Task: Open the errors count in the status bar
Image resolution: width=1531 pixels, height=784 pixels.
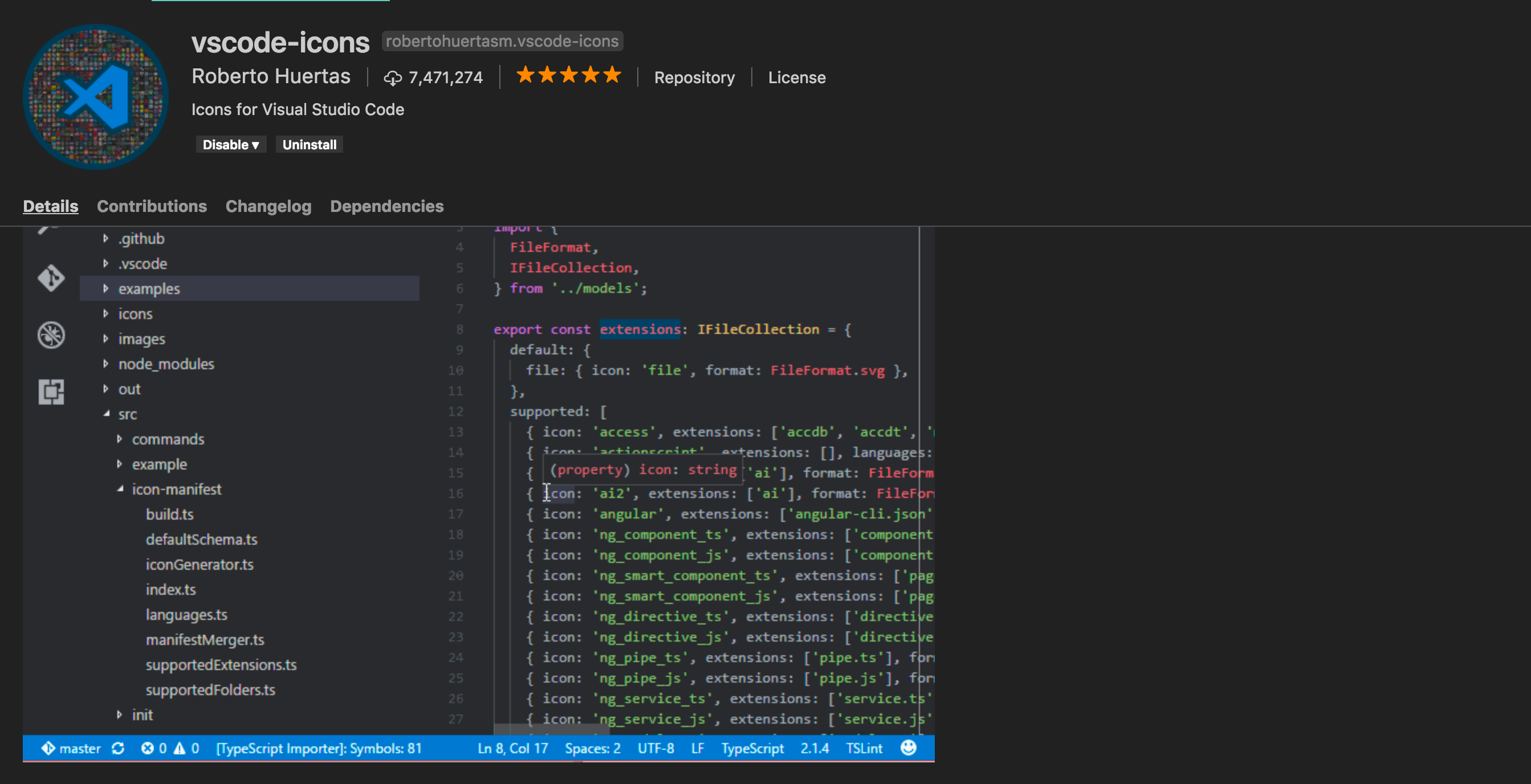Action: [x=153, y=748]
